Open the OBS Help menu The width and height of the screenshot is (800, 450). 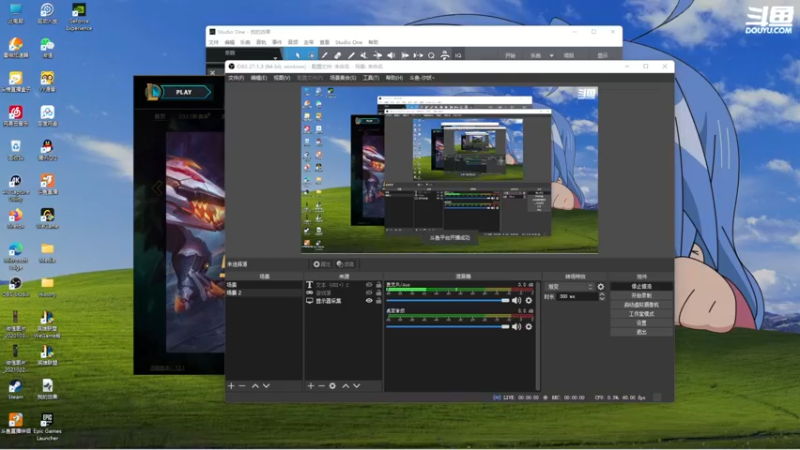(x=394, y=78)
